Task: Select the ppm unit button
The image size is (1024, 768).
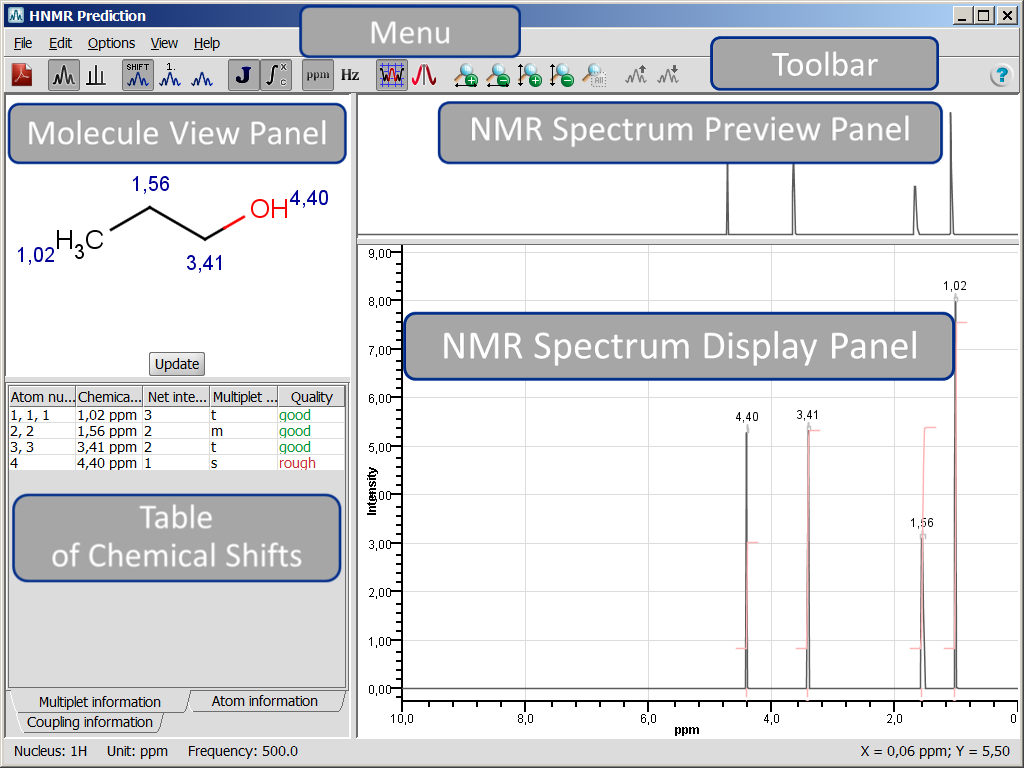Action: point(318,75)
